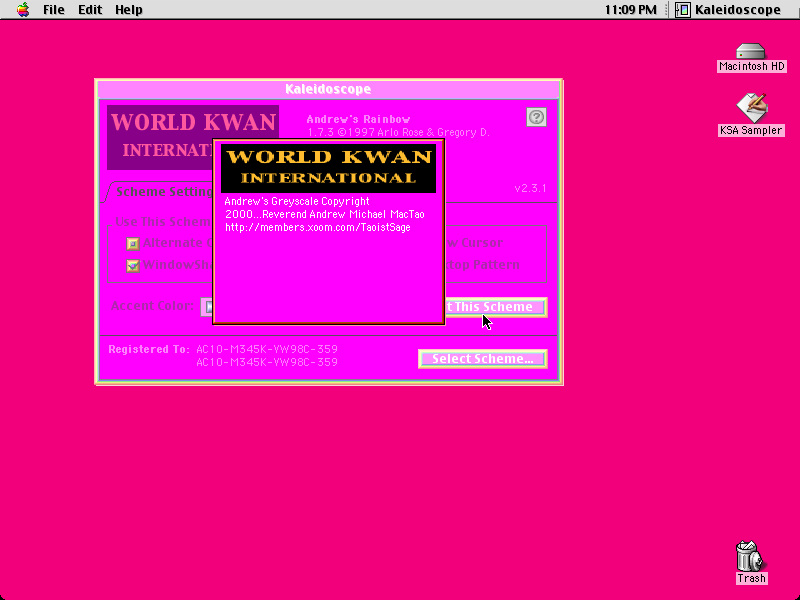
Task: Toggle the Alternate checkbox
Action: click(x=133, y=243)
